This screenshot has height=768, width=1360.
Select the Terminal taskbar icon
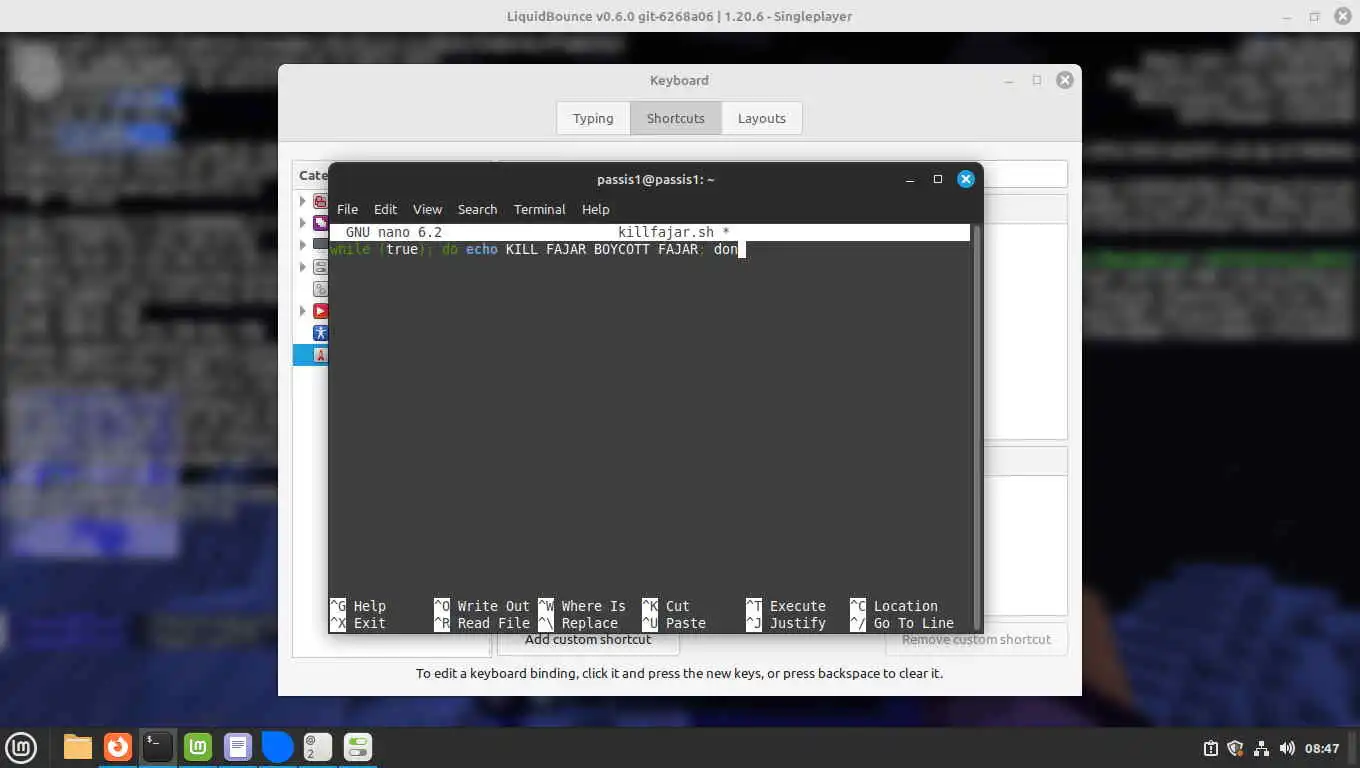click(x=158, y=747)
